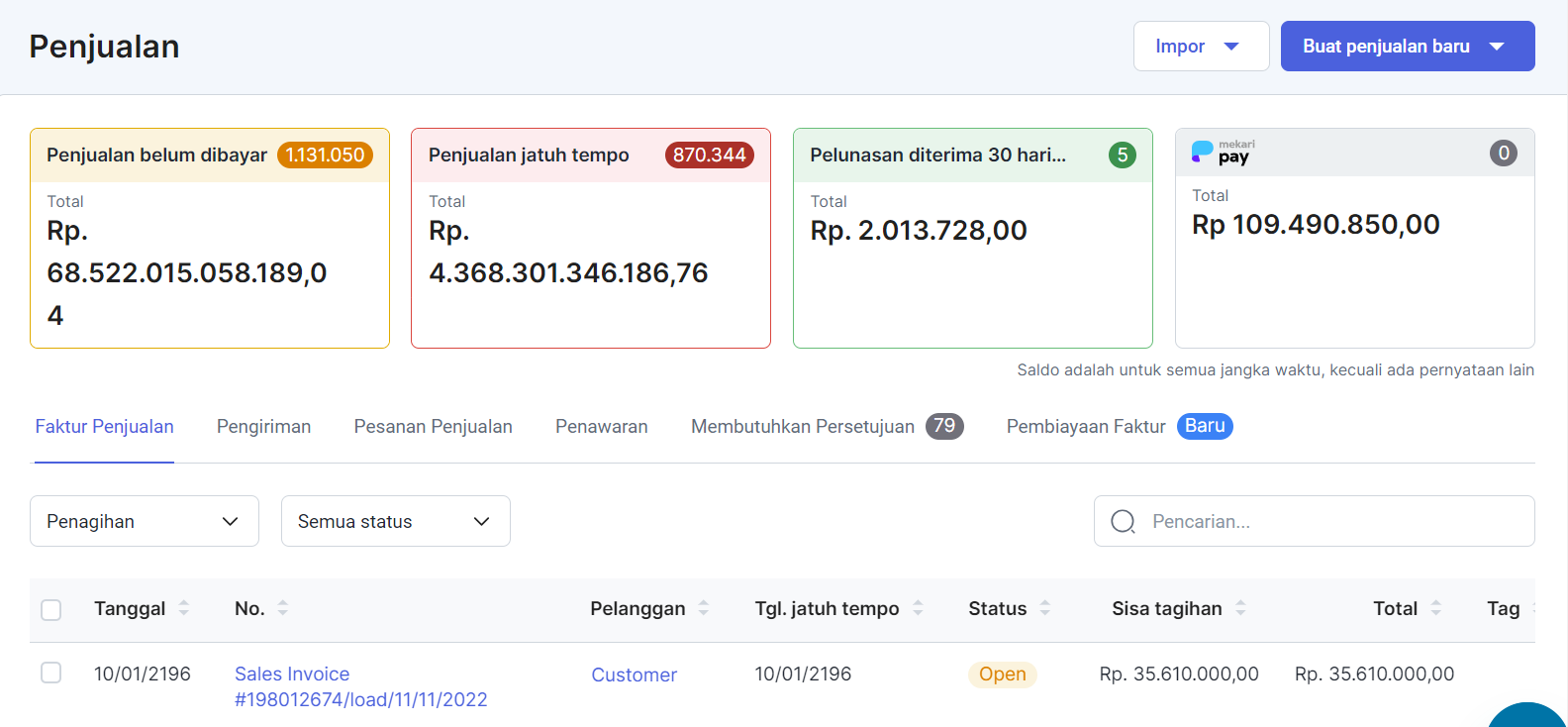
Task: Sort by Status column arrows
Action: pos(1045,608)
